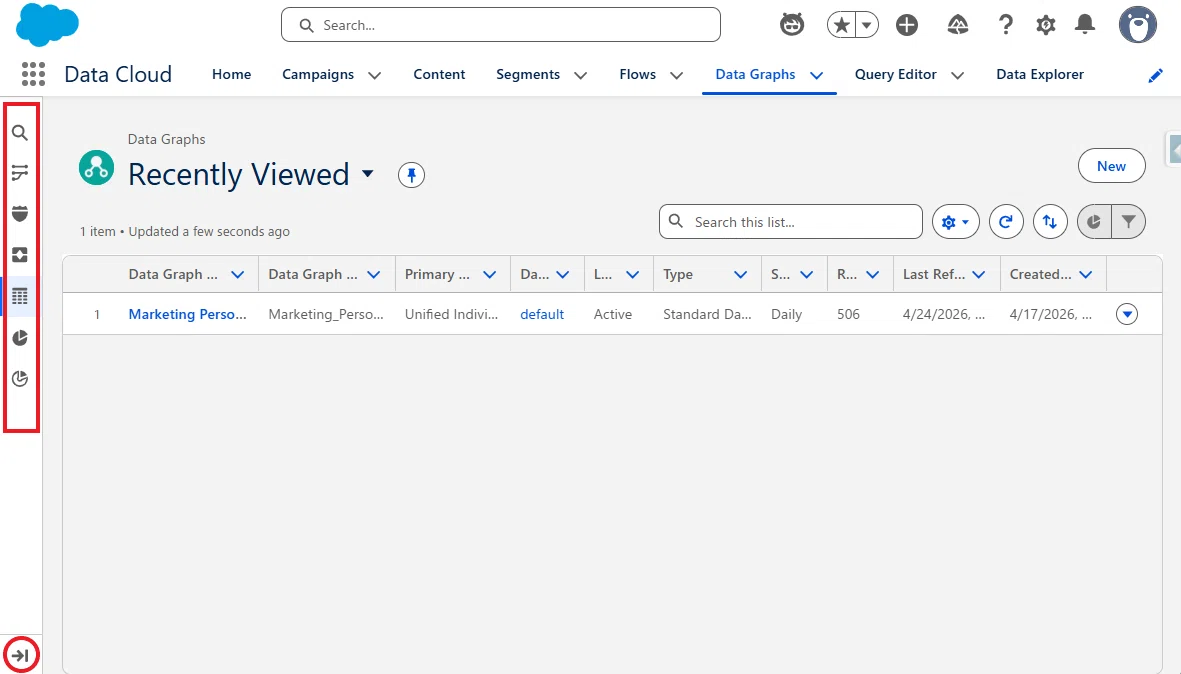Screen dimensions: 1181x674
Task: Sort by the Data Graph ... first column
Action: click(x=173, y=274)
